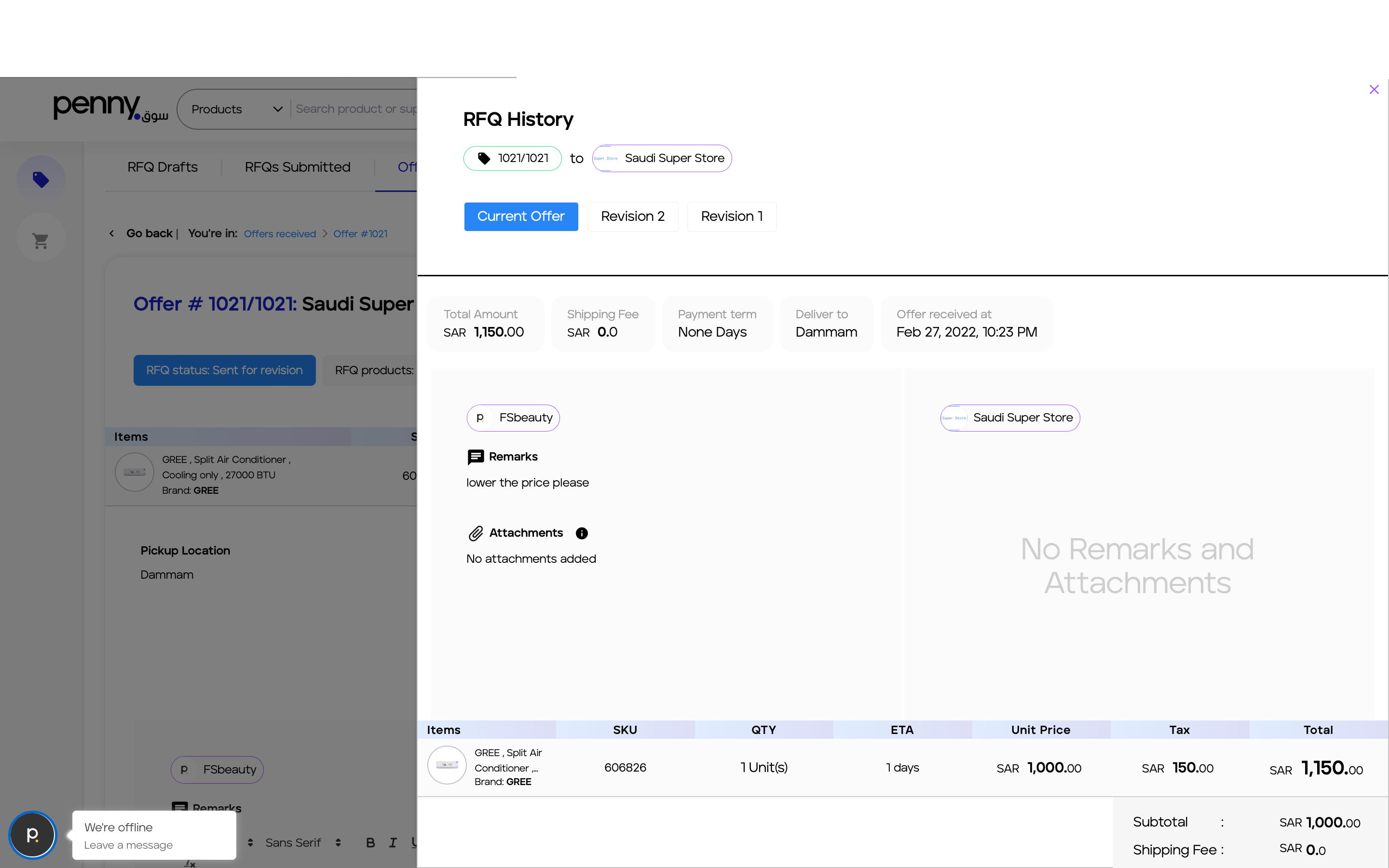Click the '1 Unit(s)' quantity cell
This screenshot has width=1389, height=868.
coord(764,768)
